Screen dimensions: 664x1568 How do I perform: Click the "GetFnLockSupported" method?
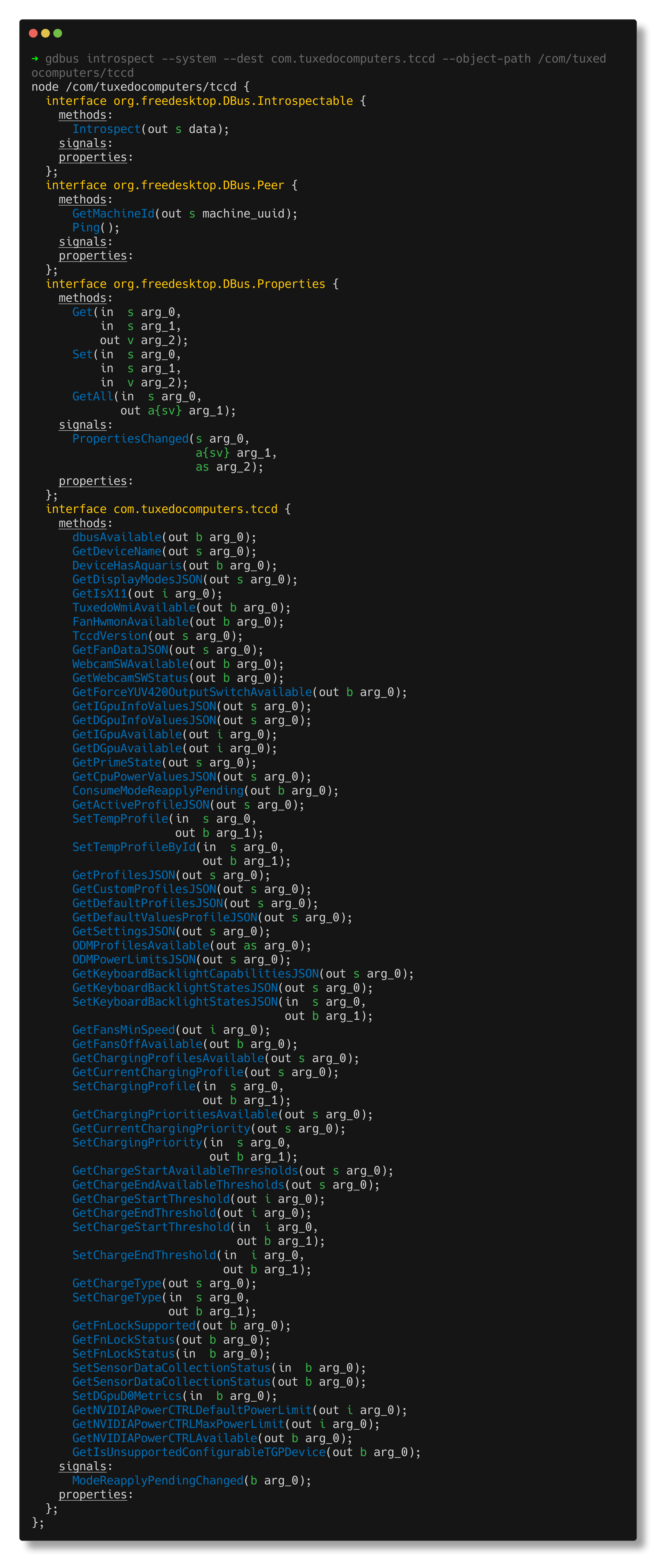pyautogui.click(x=134, y=1326)
